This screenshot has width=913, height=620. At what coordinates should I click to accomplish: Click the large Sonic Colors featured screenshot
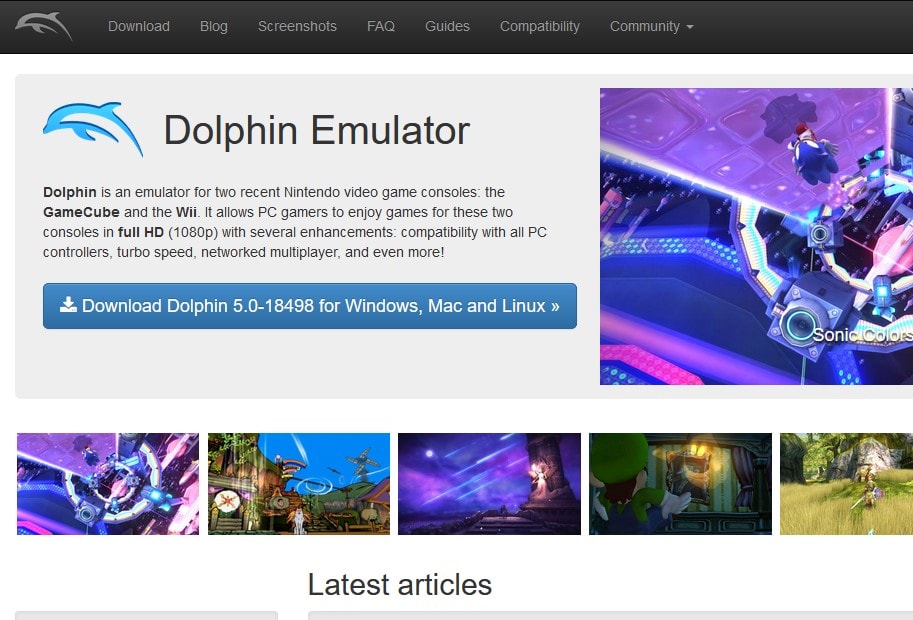tap(756, 236)
